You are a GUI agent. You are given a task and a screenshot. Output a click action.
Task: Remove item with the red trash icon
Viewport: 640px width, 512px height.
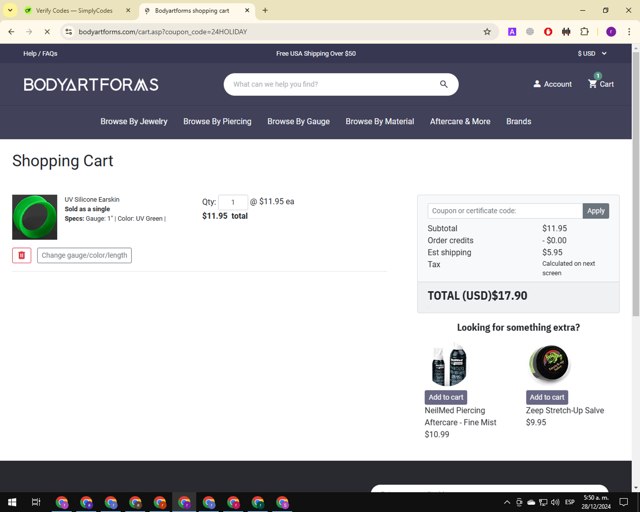22,255
